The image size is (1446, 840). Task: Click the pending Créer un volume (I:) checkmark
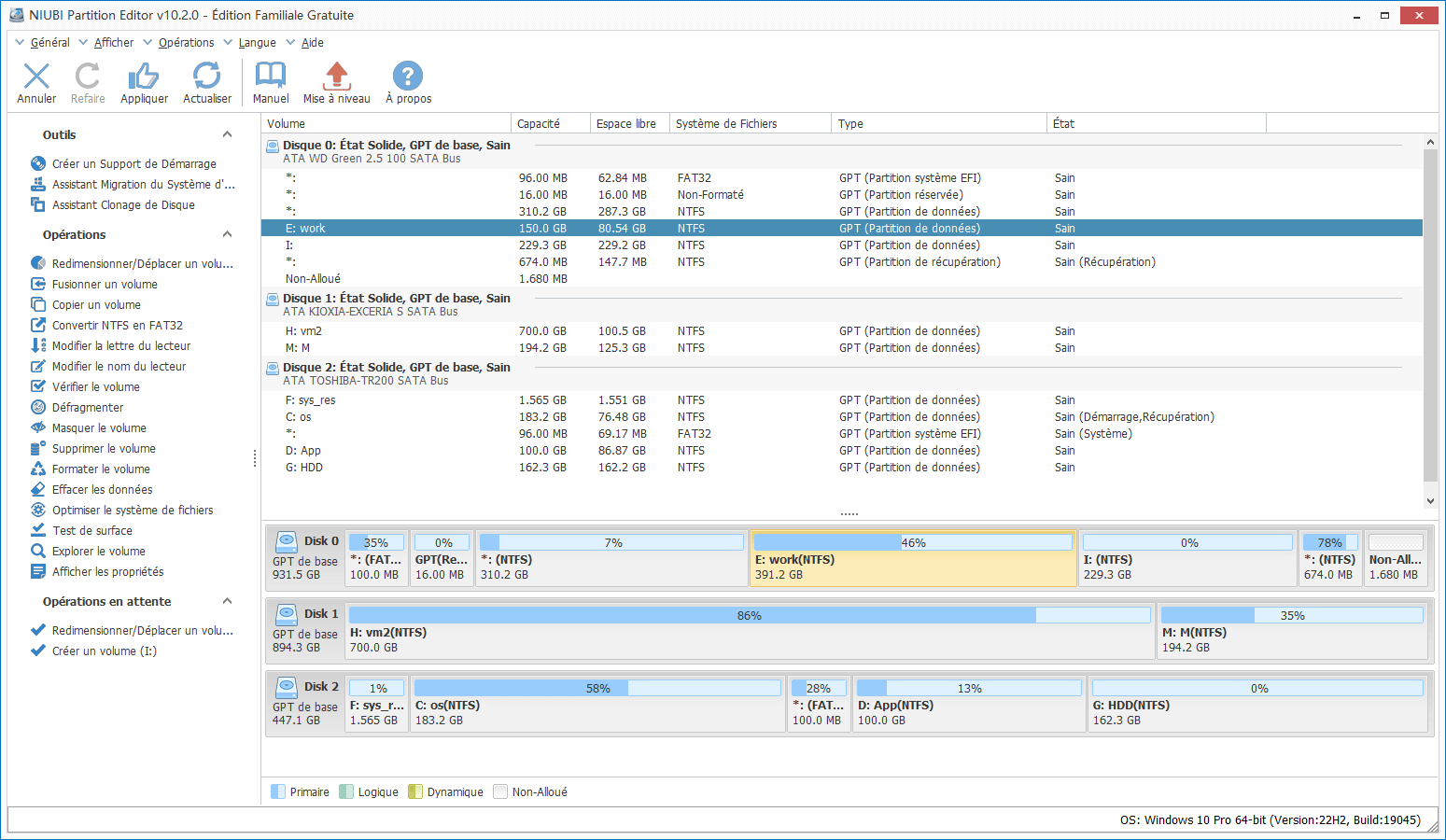click(x=38, y=651)
